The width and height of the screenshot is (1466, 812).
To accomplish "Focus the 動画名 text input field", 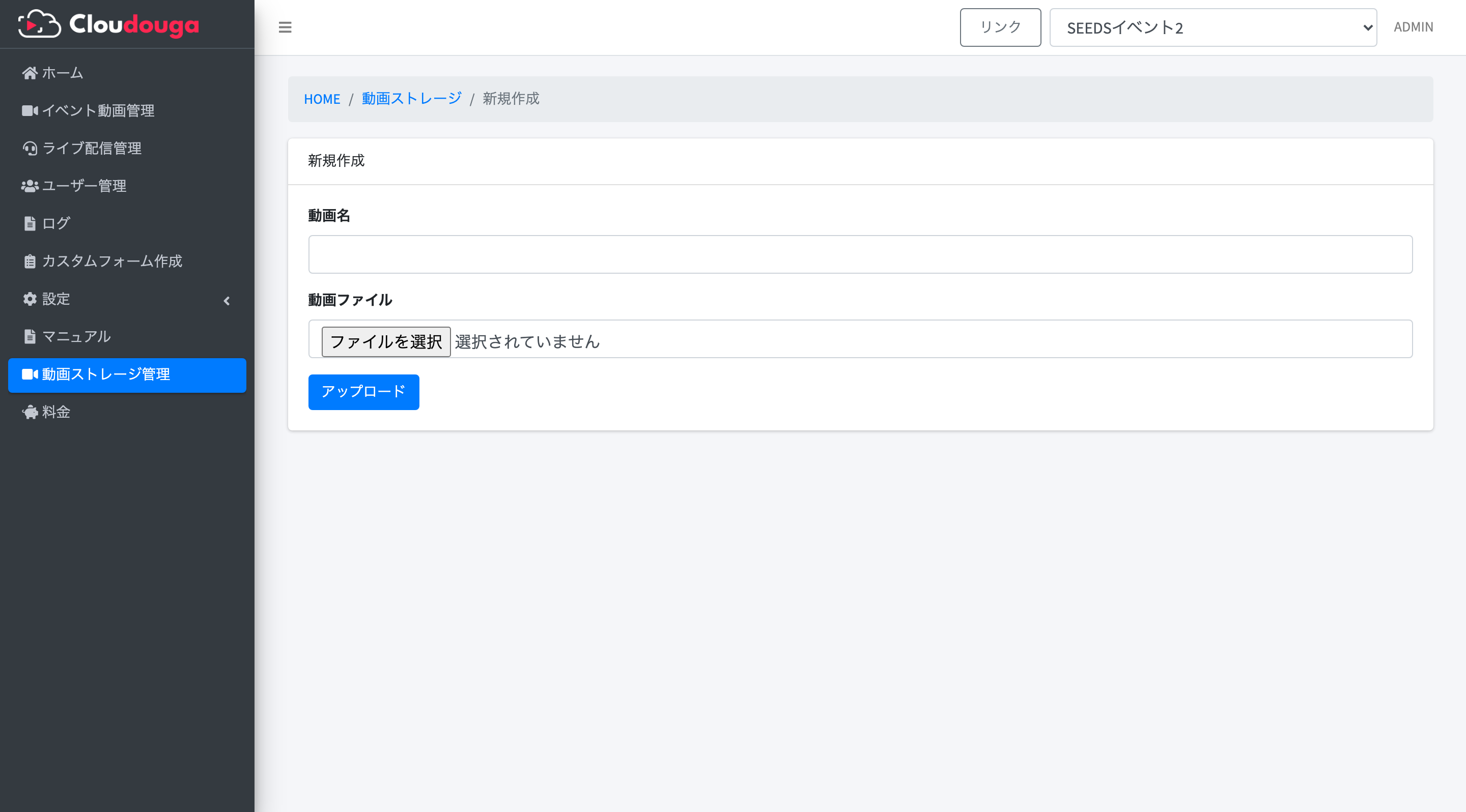I will pos(860,254).
